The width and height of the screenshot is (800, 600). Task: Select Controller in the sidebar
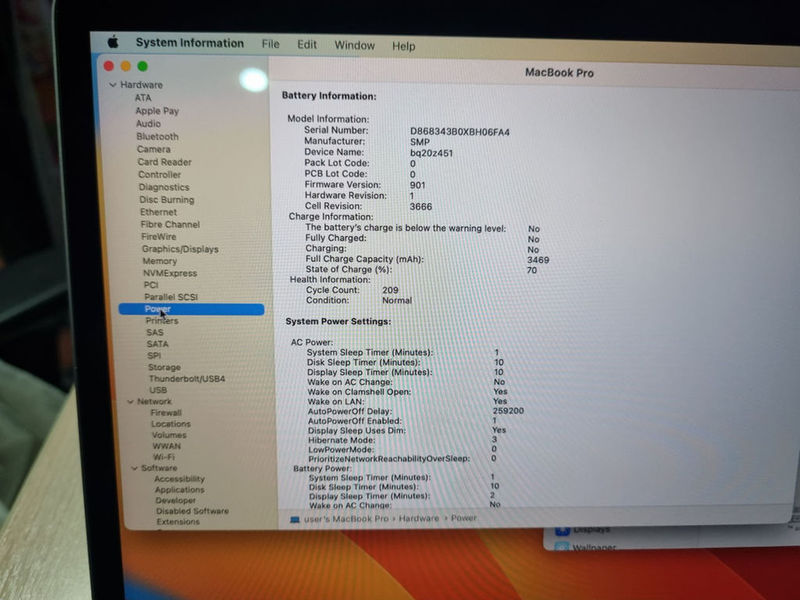click(x=159, y=174)
